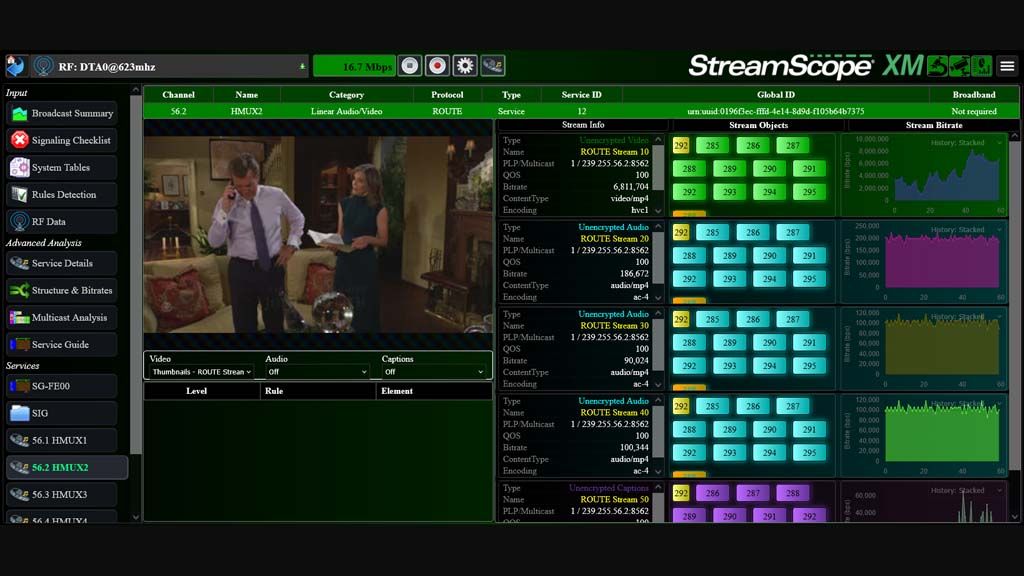
Task: Click the first green icon beside XM logo
Action: tap(938, 66)
